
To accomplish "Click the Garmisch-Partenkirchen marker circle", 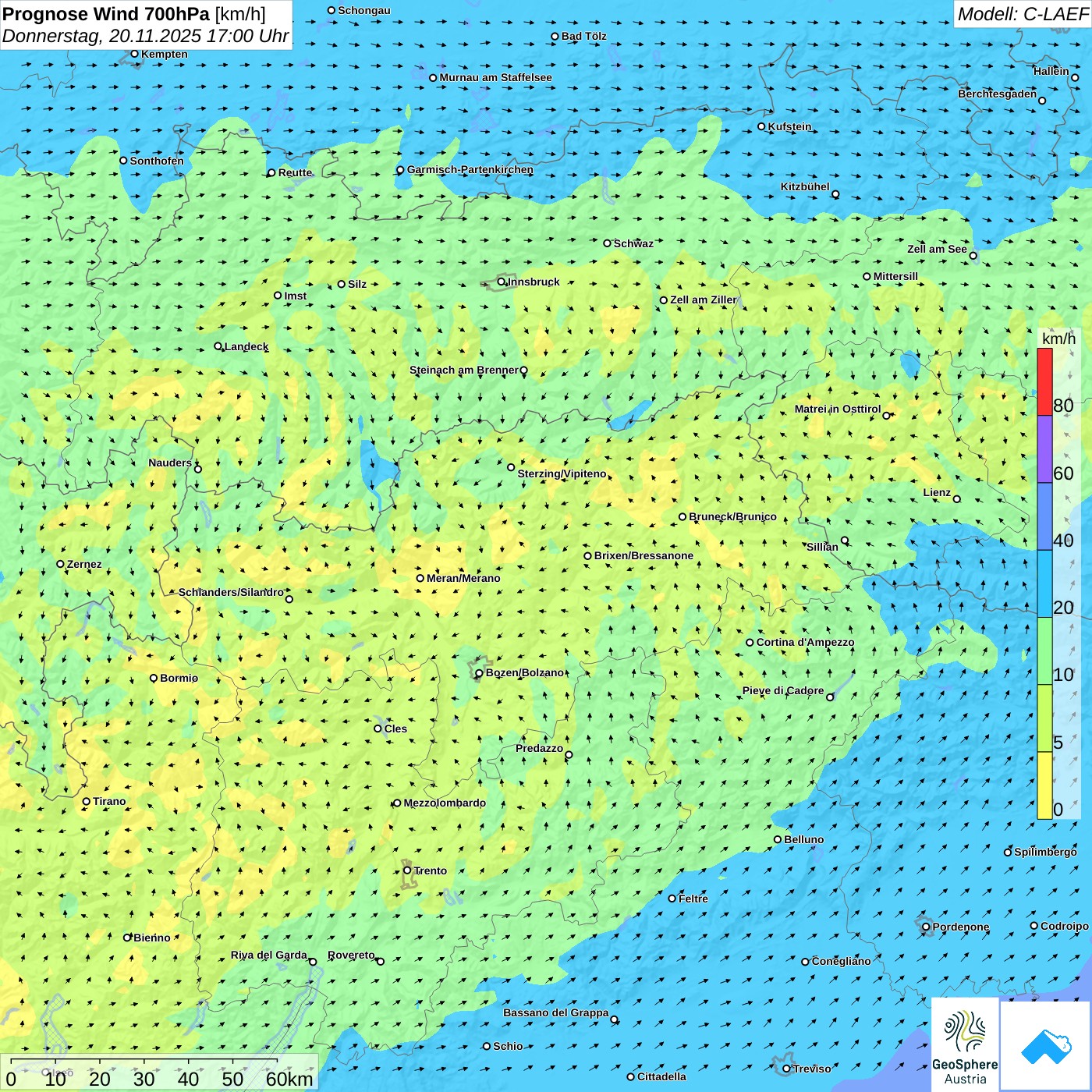I will [400, 170].
